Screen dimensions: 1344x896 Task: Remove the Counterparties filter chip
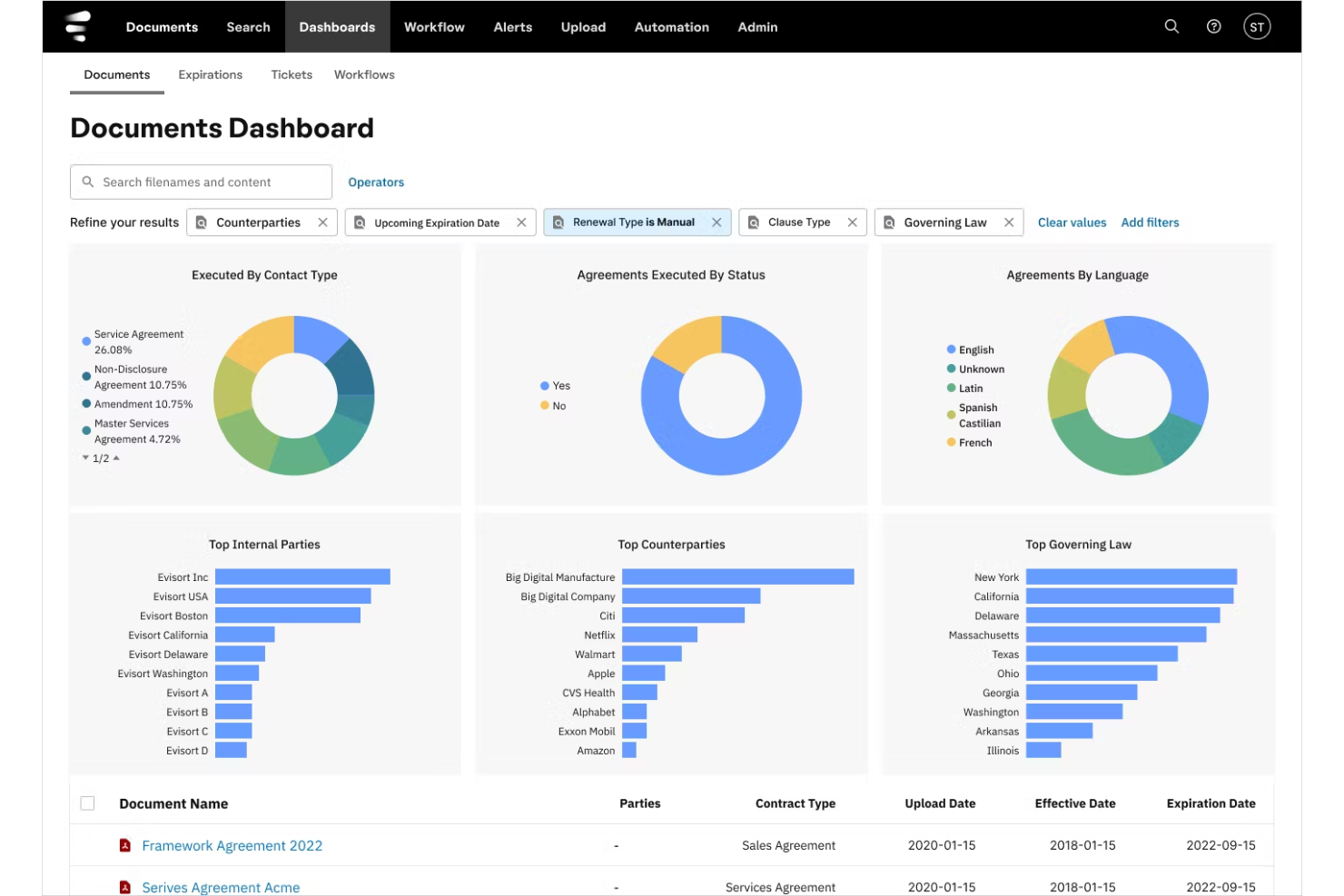322,222
